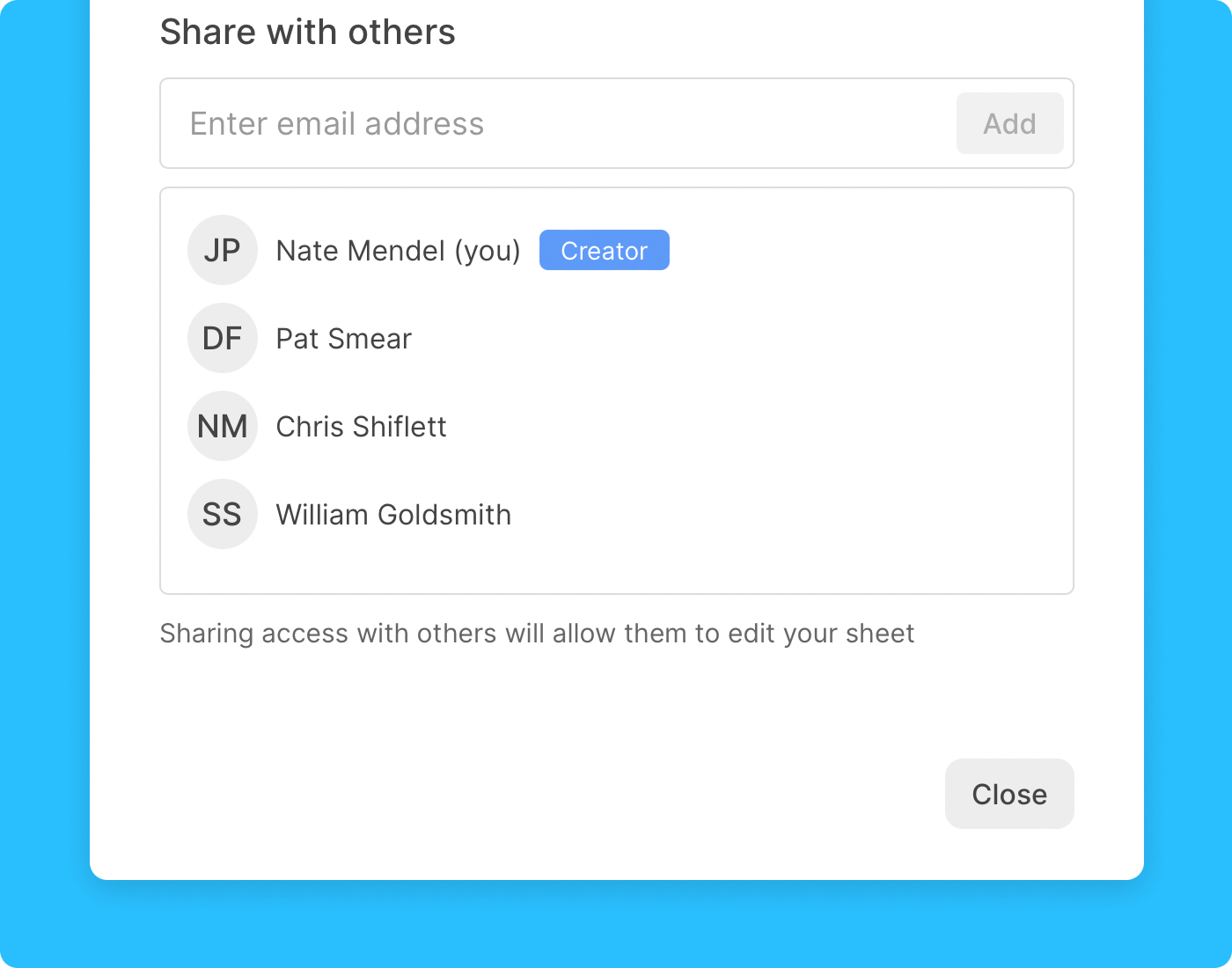Click the avatar next to the Creator badge

(x=222, y=250)
